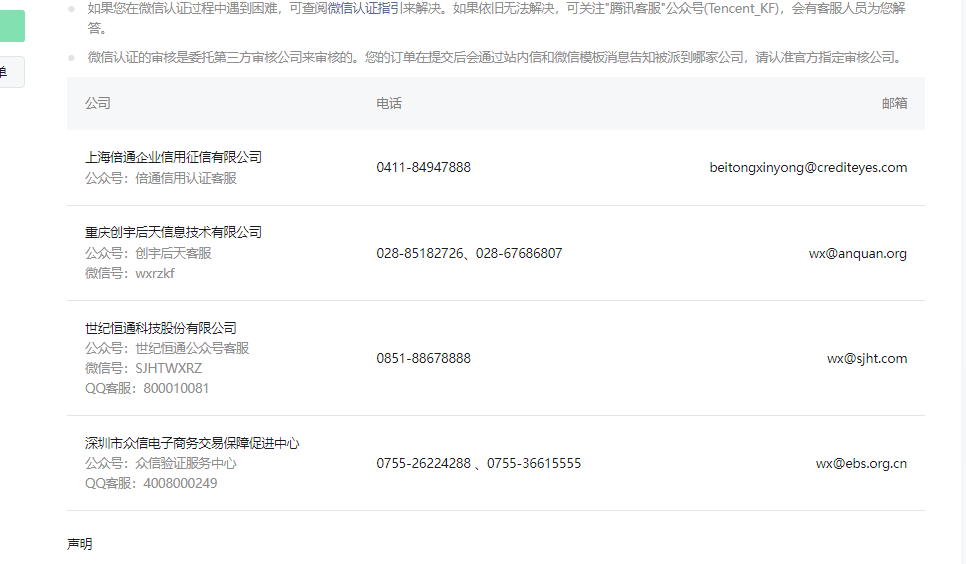Click phone numbers 028-85182726、028-67686807
This screenshot has height=564, width=966.
(469, 253)
